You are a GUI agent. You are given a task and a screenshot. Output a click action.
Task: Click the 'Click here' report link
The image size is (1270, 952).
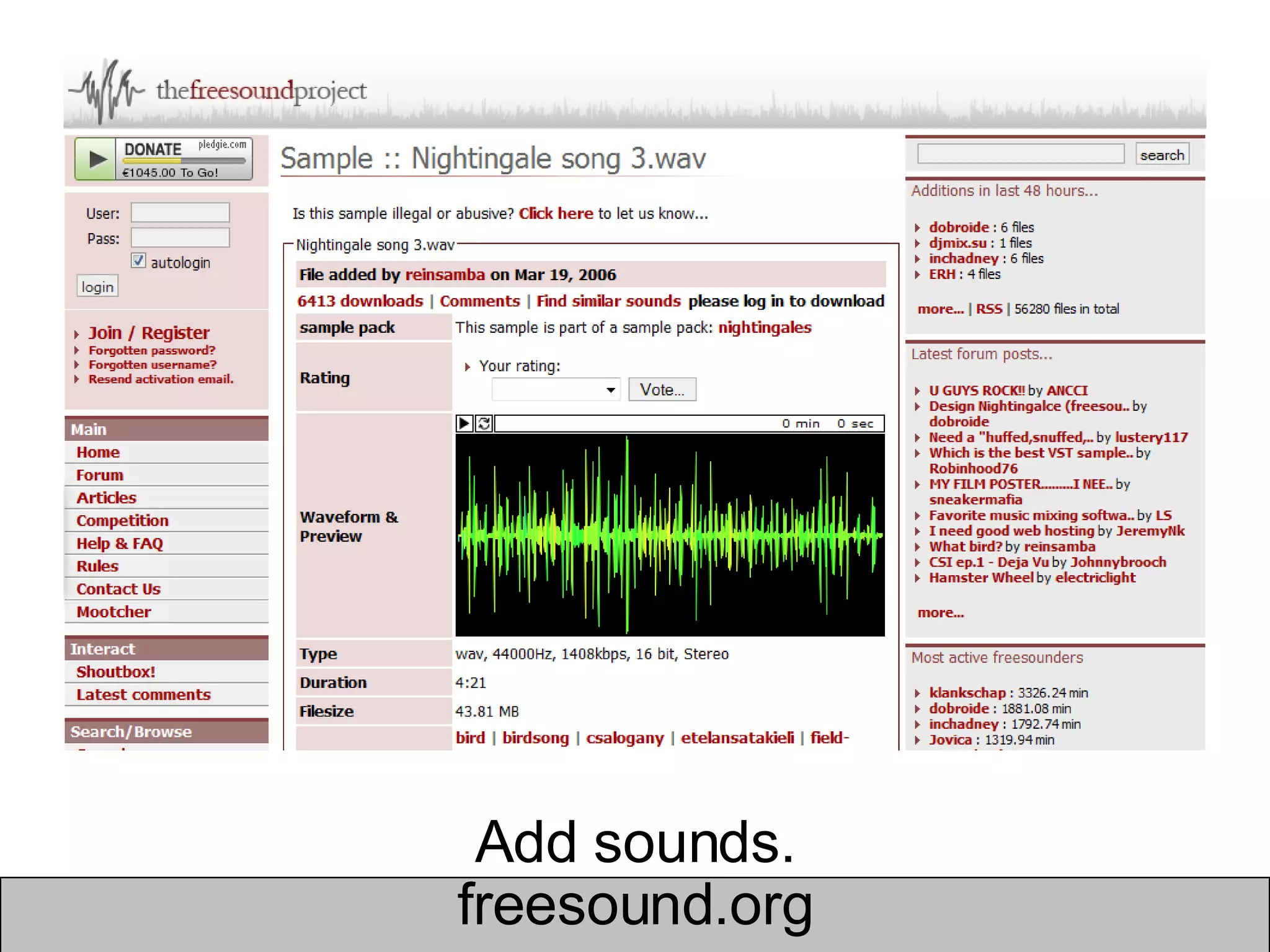pyautogui.click(x=556, y=213)
